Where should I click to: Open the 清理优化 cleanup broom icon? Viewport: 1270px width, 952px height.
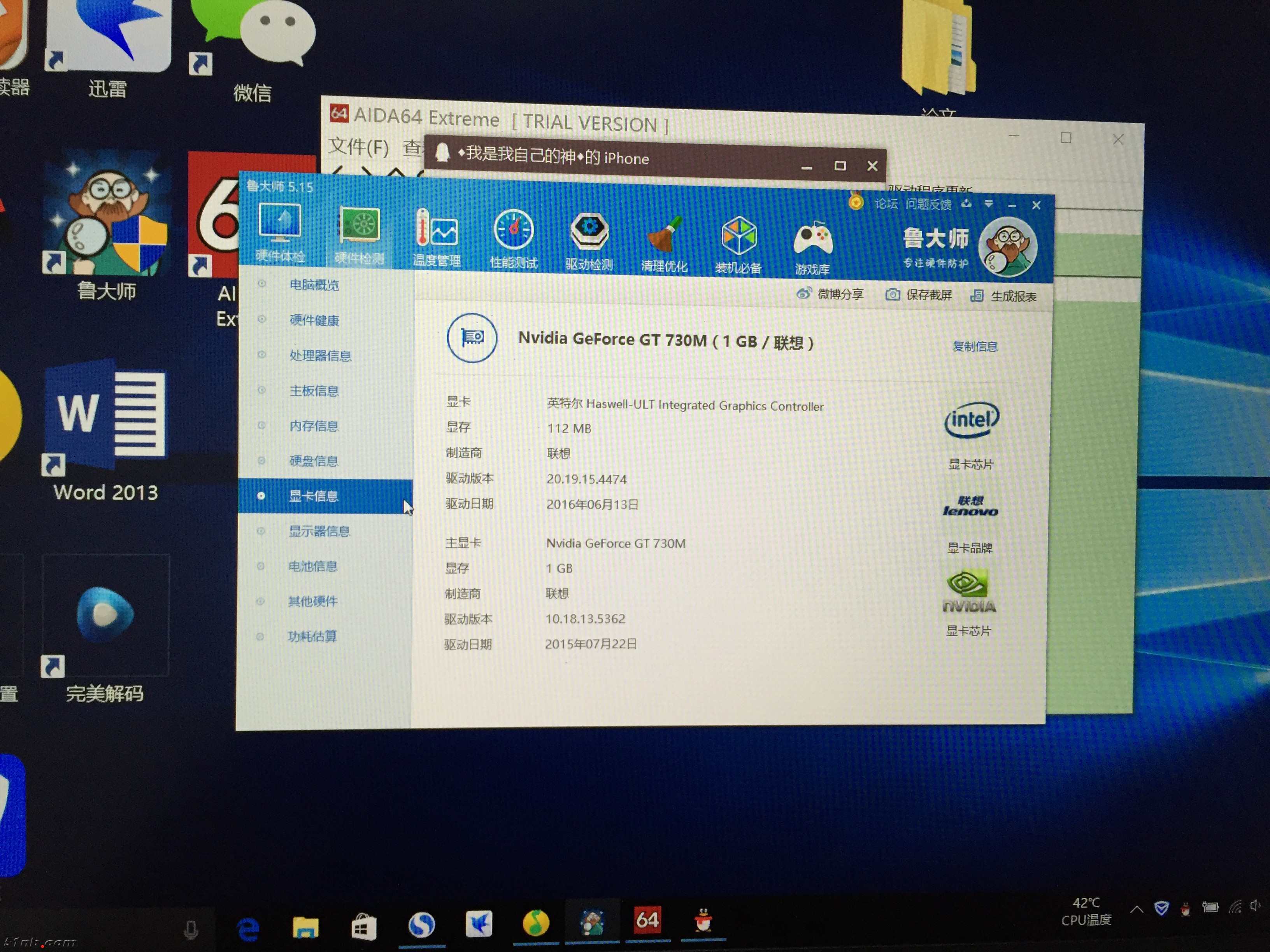[664, 245]
